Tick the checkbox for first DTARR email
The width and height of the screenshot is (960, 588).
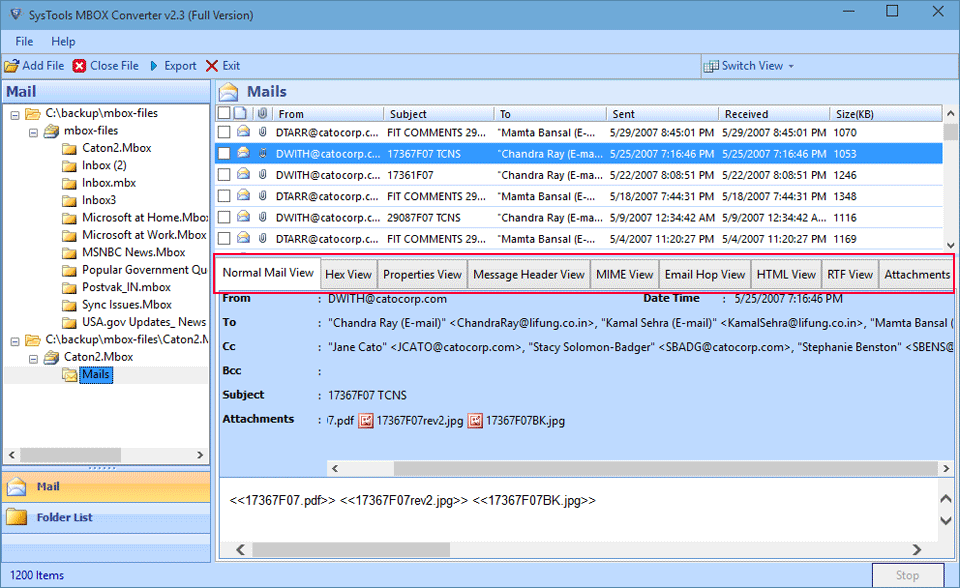click(x=224, y=132)
